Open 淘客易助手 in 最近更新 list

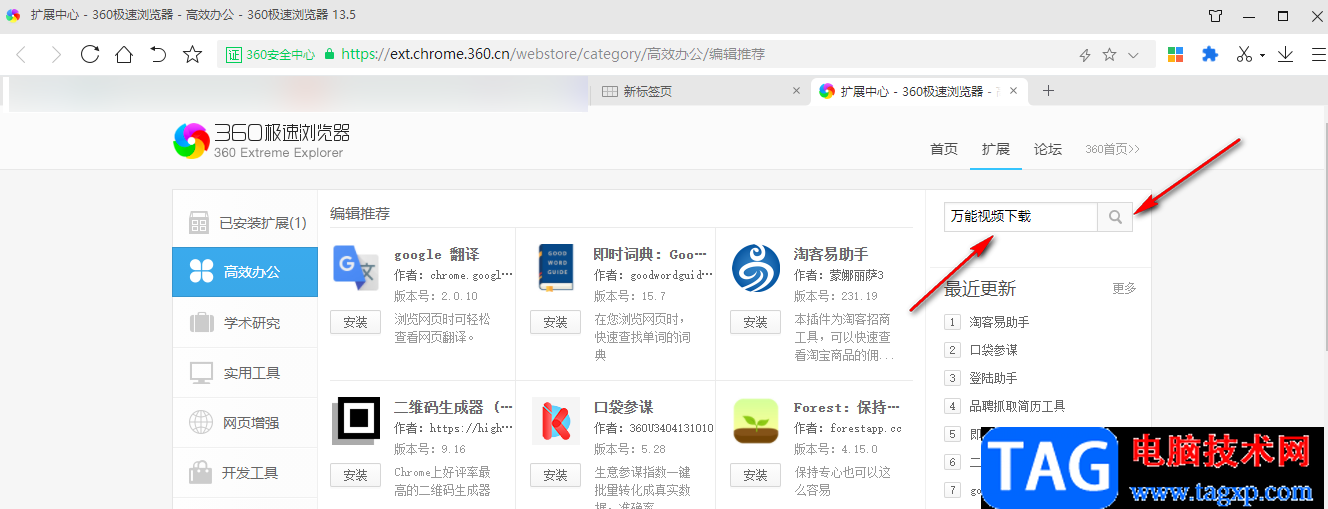point(999,322)
